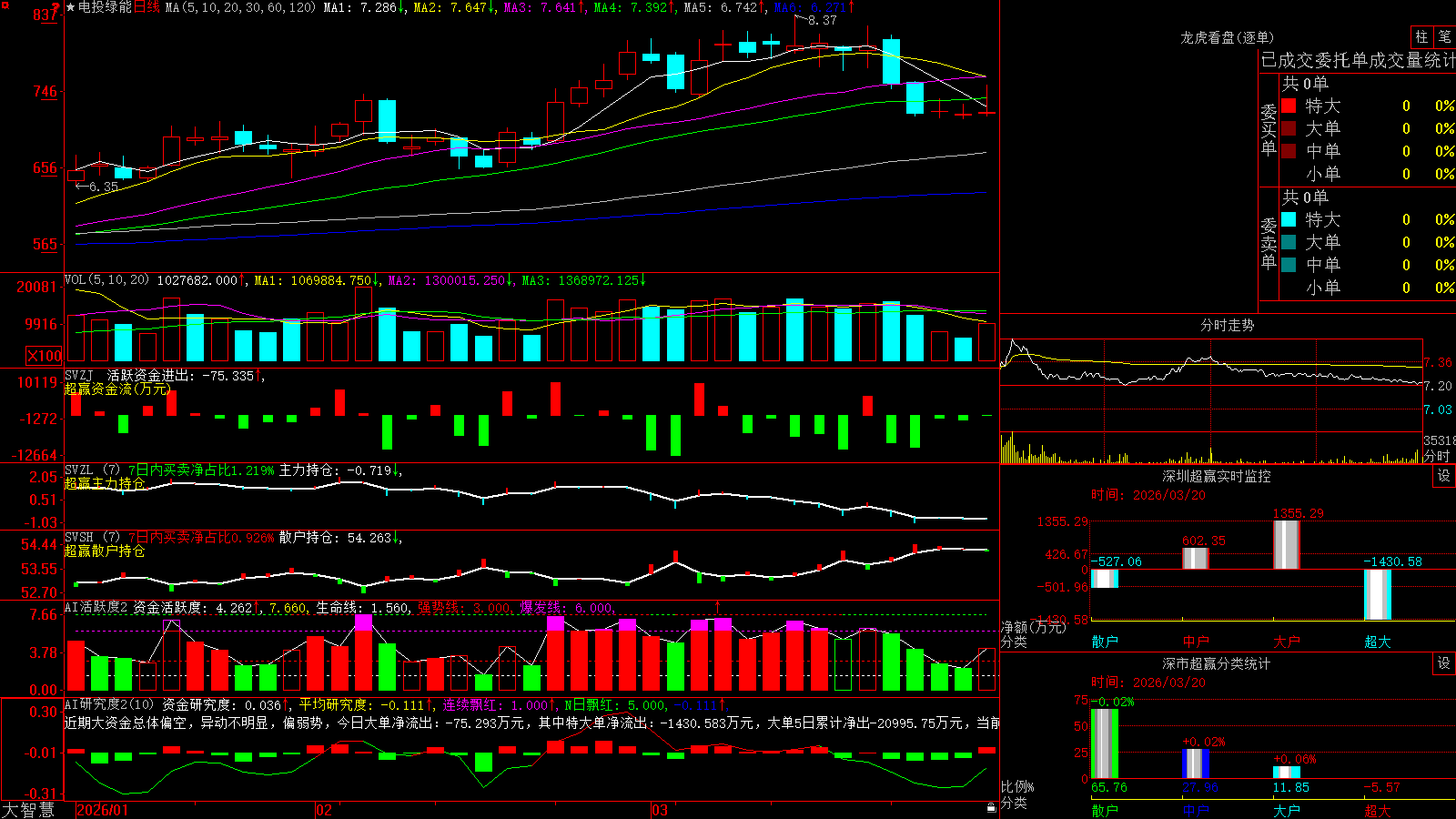Click the cyan 特大 sell-order color swatch
Image resolution: width=1456 pixels, height=819 pixels.
1289,219
